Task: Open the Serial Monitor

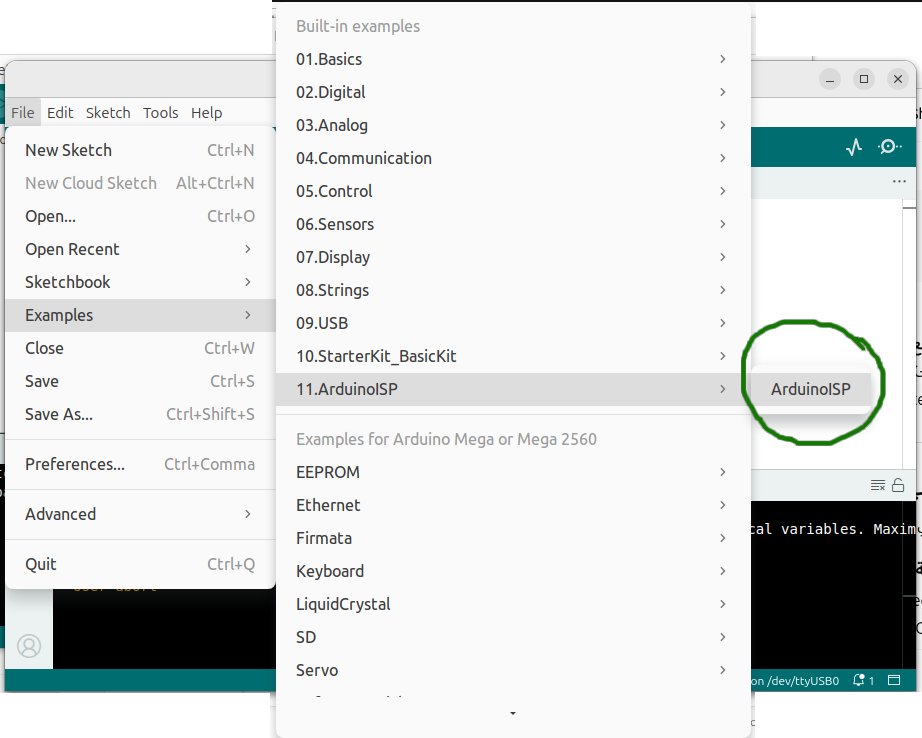Action: pos(888,147)
